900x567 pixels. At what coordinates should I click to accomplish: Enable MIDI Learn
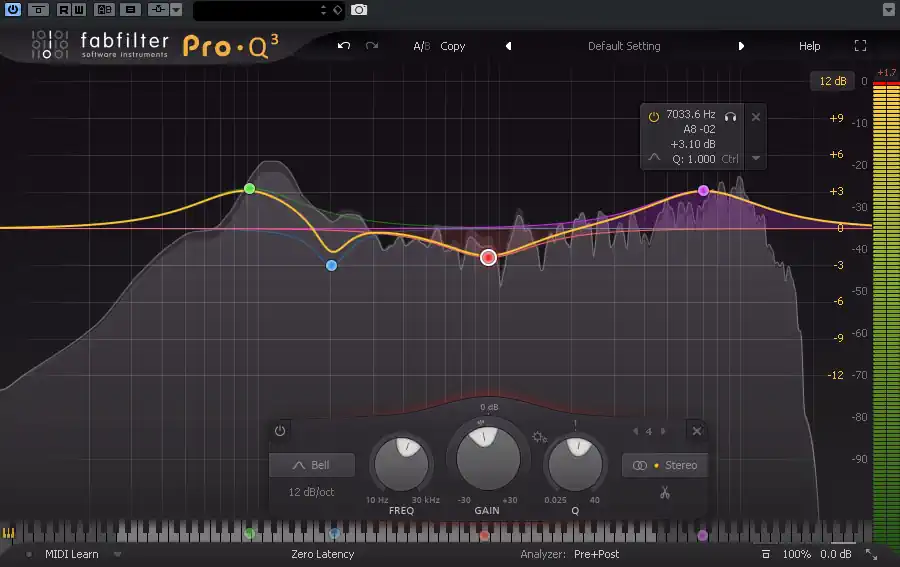coord(72,554)
